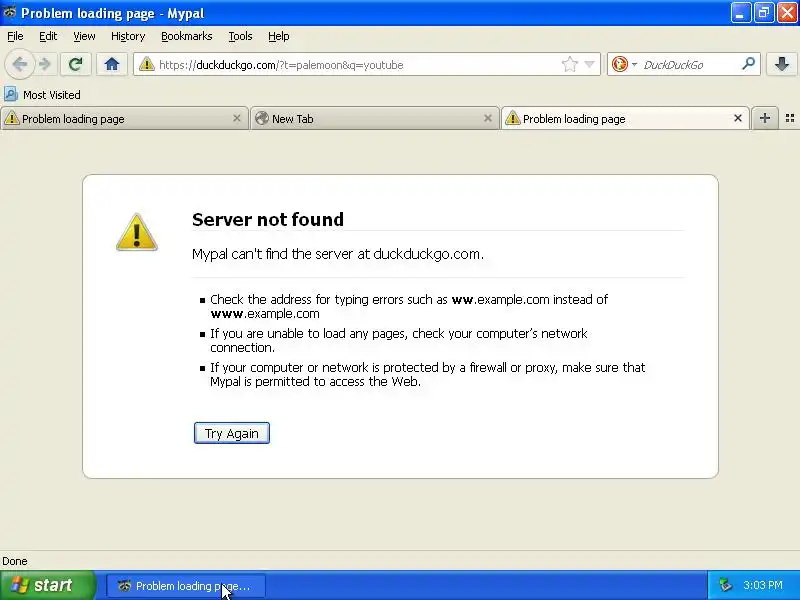
Task: Choose search engine via DuckDuckGo icon dropdown
Action: pyautogui.click(x=624, y=64)
